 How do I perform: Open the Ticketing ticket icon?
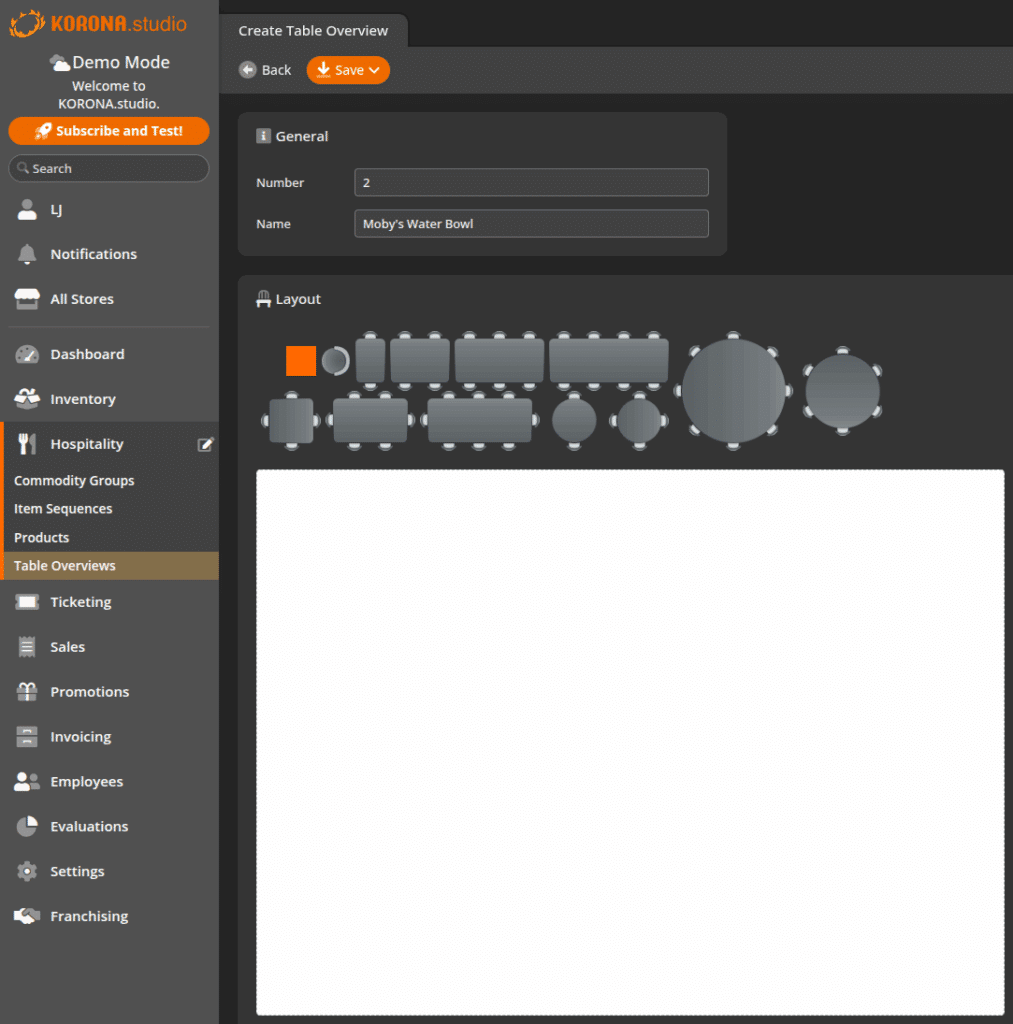click(x=27, y=602)
